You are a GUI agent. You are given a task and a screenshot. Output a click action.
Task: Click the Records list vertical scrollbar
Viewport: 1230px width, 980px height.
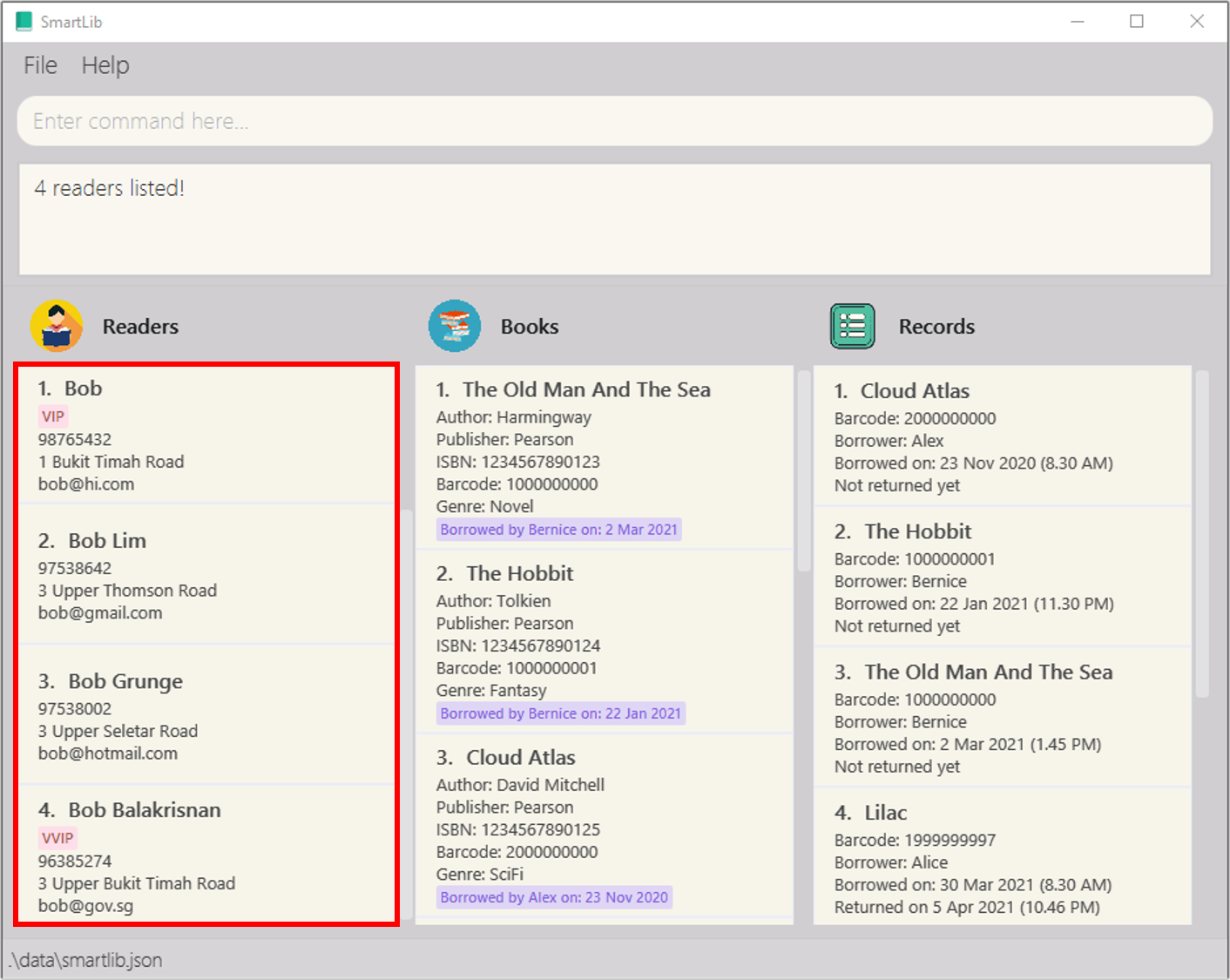[x=1202, y=534]
